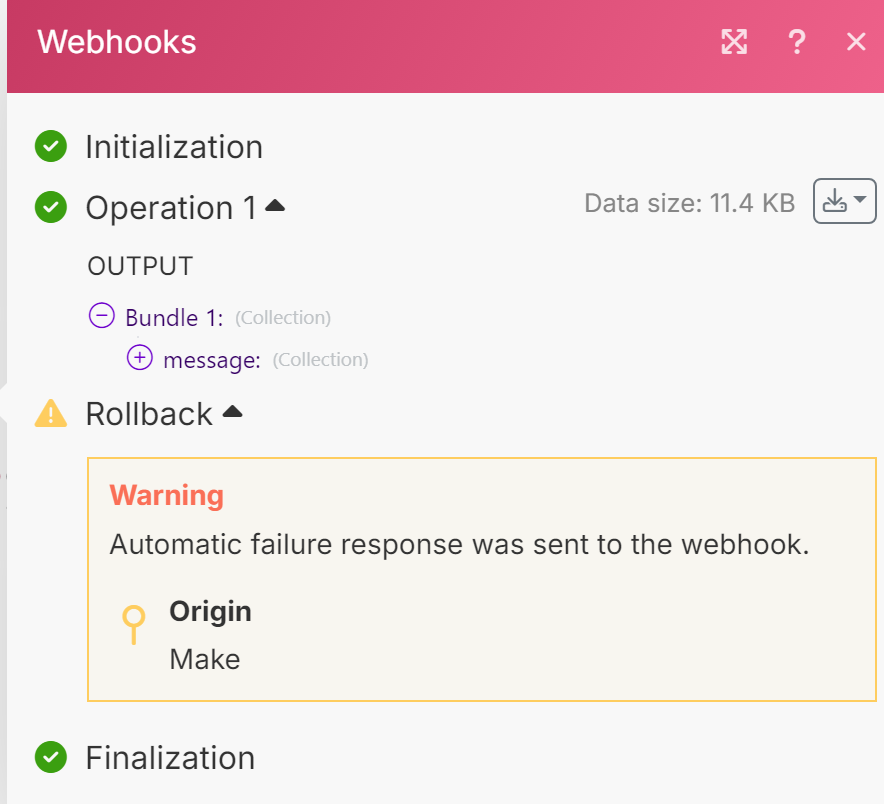
Task: Click the Webhooks title bar
Action: 116,42
